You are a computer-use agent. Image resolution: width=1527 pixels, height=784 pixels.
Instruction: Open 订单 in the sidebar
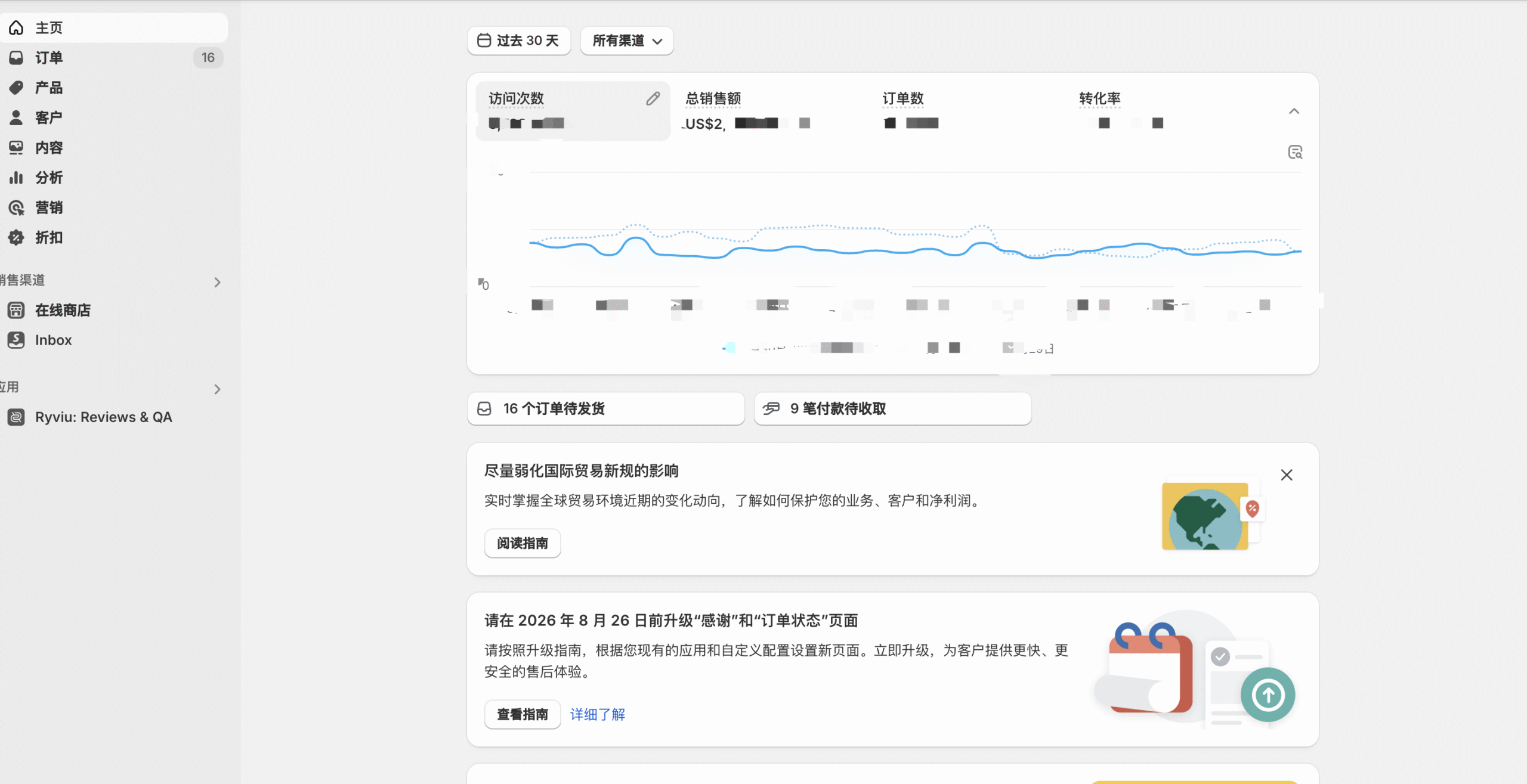point(49,58)
